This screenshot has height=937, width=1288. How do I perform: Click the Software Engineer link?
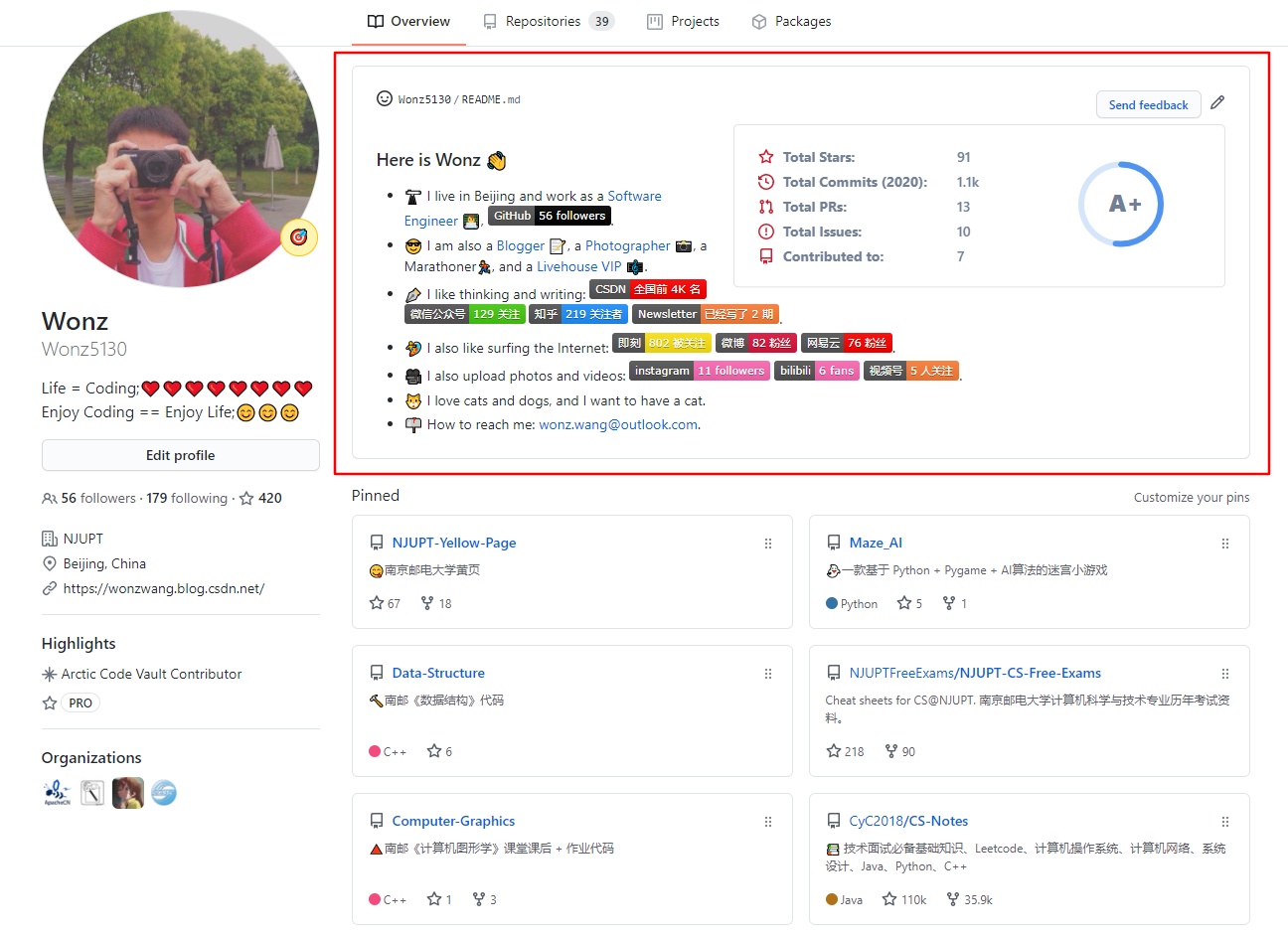(x=633, y=196)
